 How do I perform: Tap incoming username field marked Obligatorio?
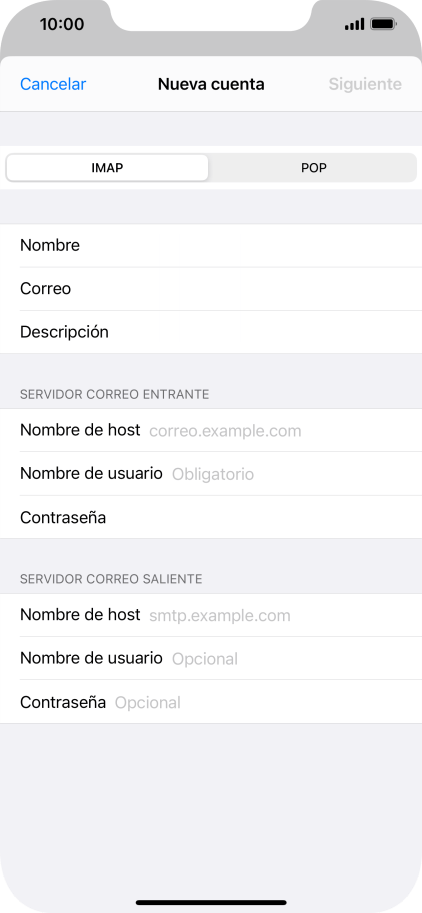211,474
